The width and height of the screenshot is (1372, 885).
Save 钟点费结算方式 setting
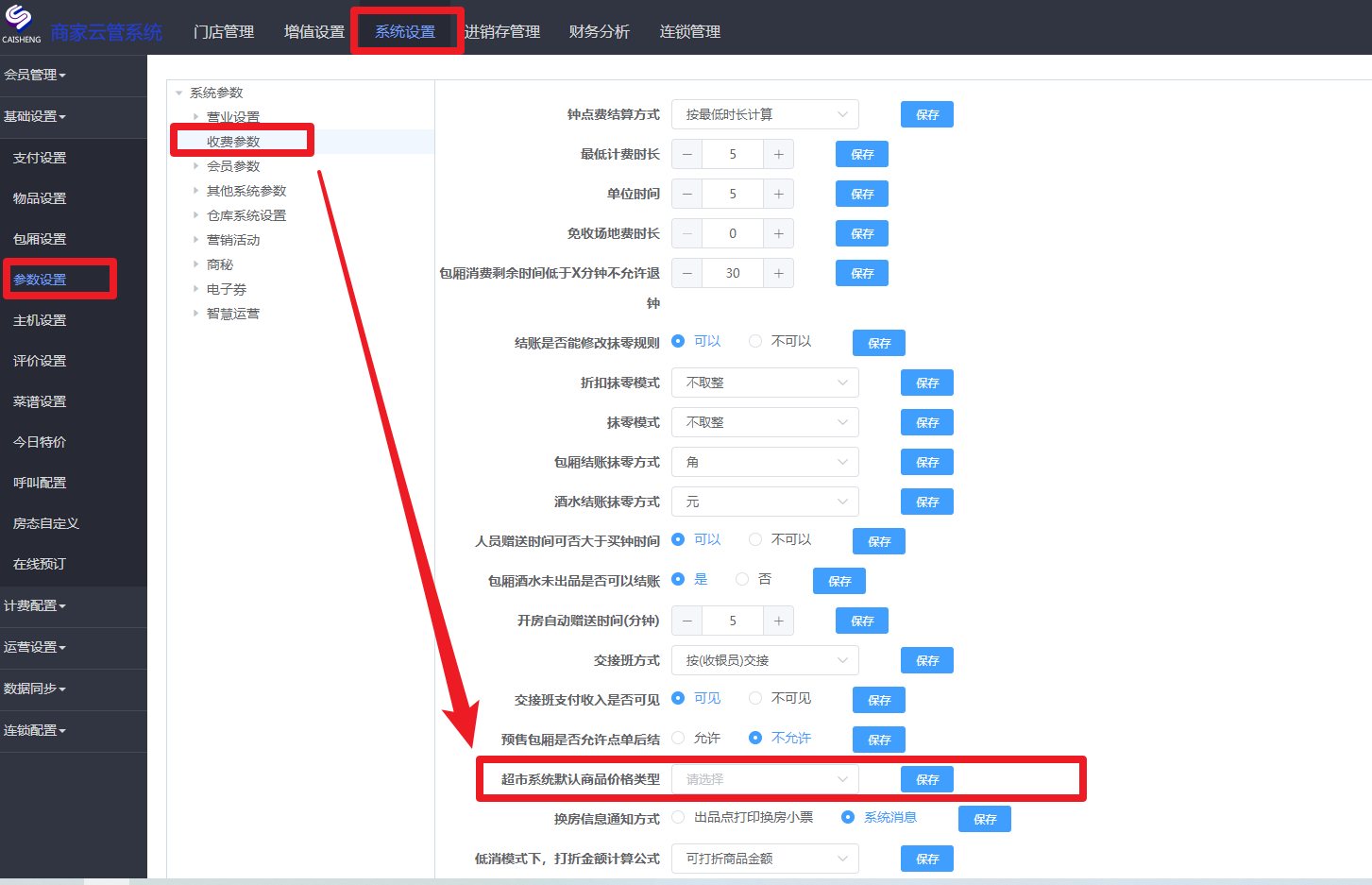click(x=927, y=114)
